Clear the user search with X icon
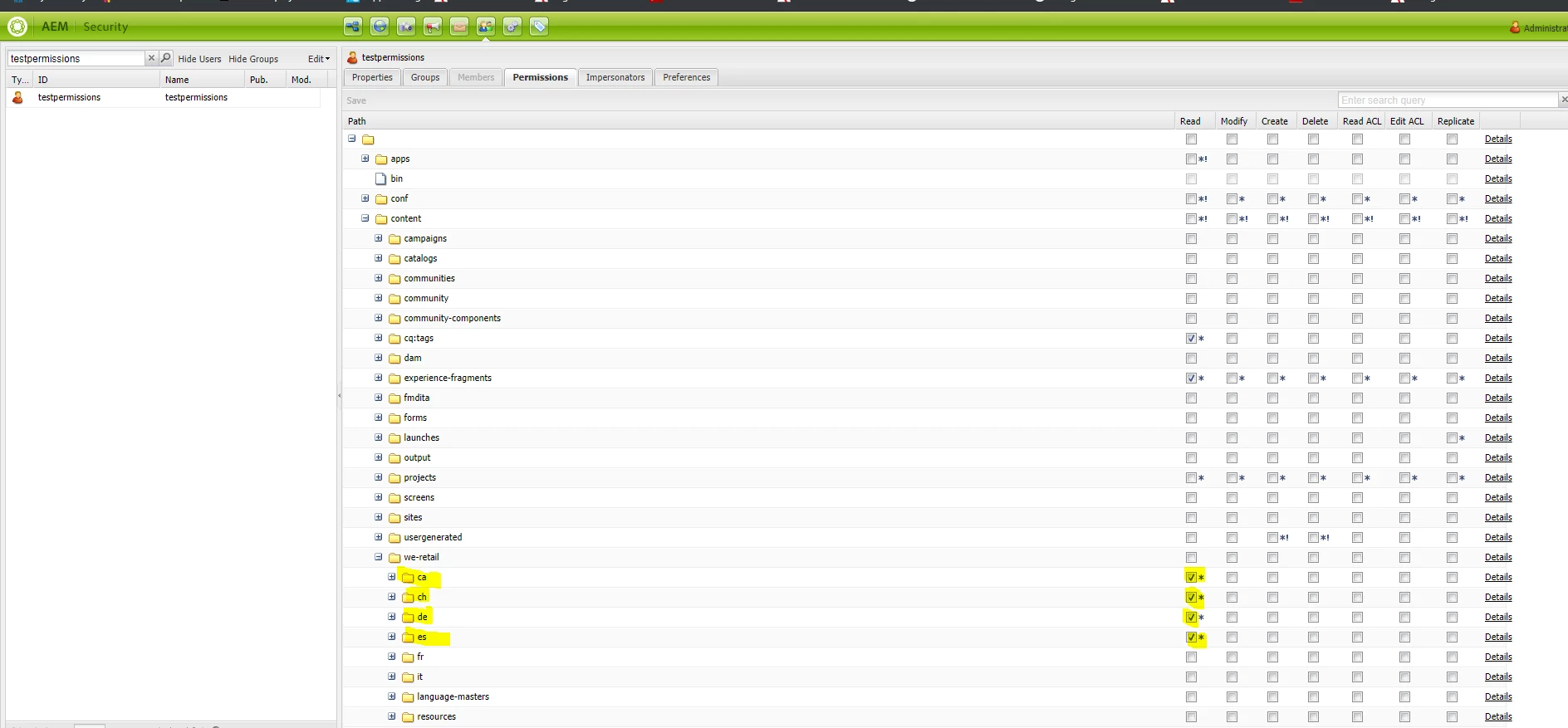1568x728 pixels. click(151, 58)
